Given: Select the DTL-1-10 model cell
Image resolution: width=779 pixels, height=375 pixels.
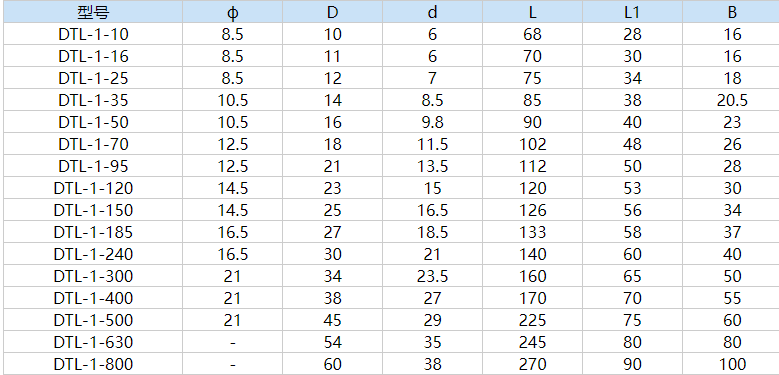Looking at the screenshot, I should [x=93, y=34].
